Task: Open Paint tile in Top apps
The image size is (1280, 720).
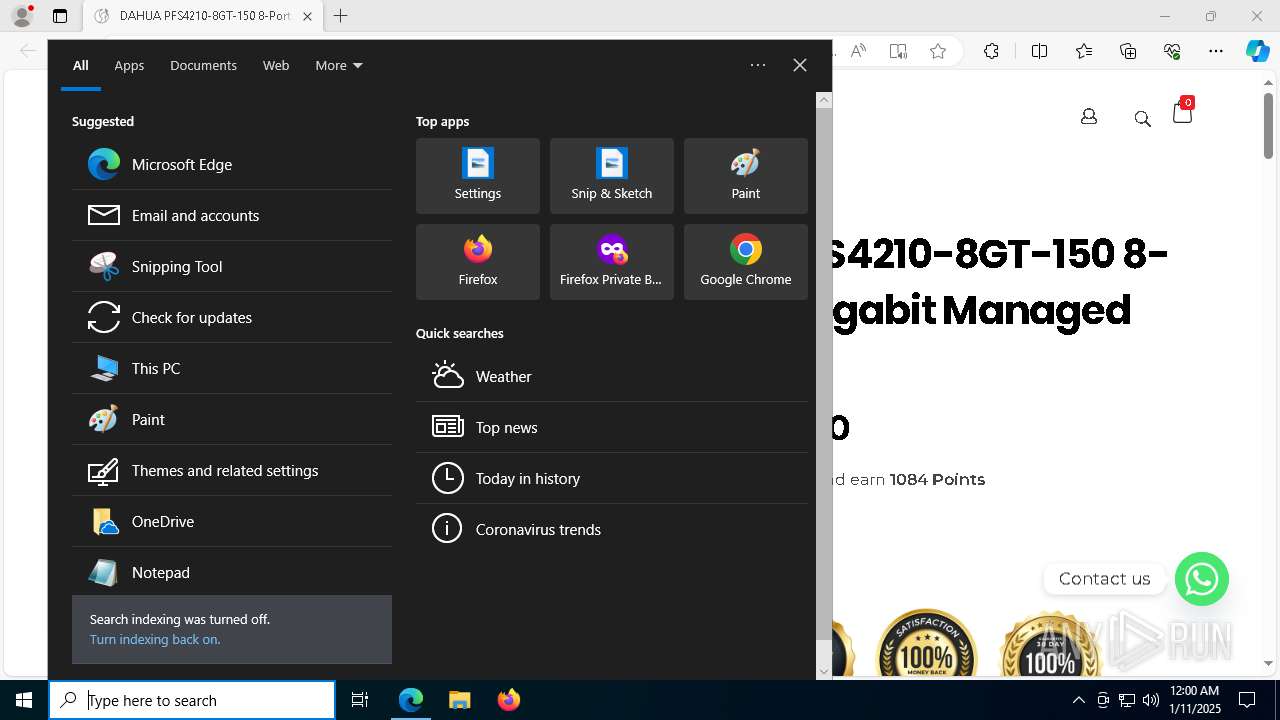Action: click(x=746, y=176)
